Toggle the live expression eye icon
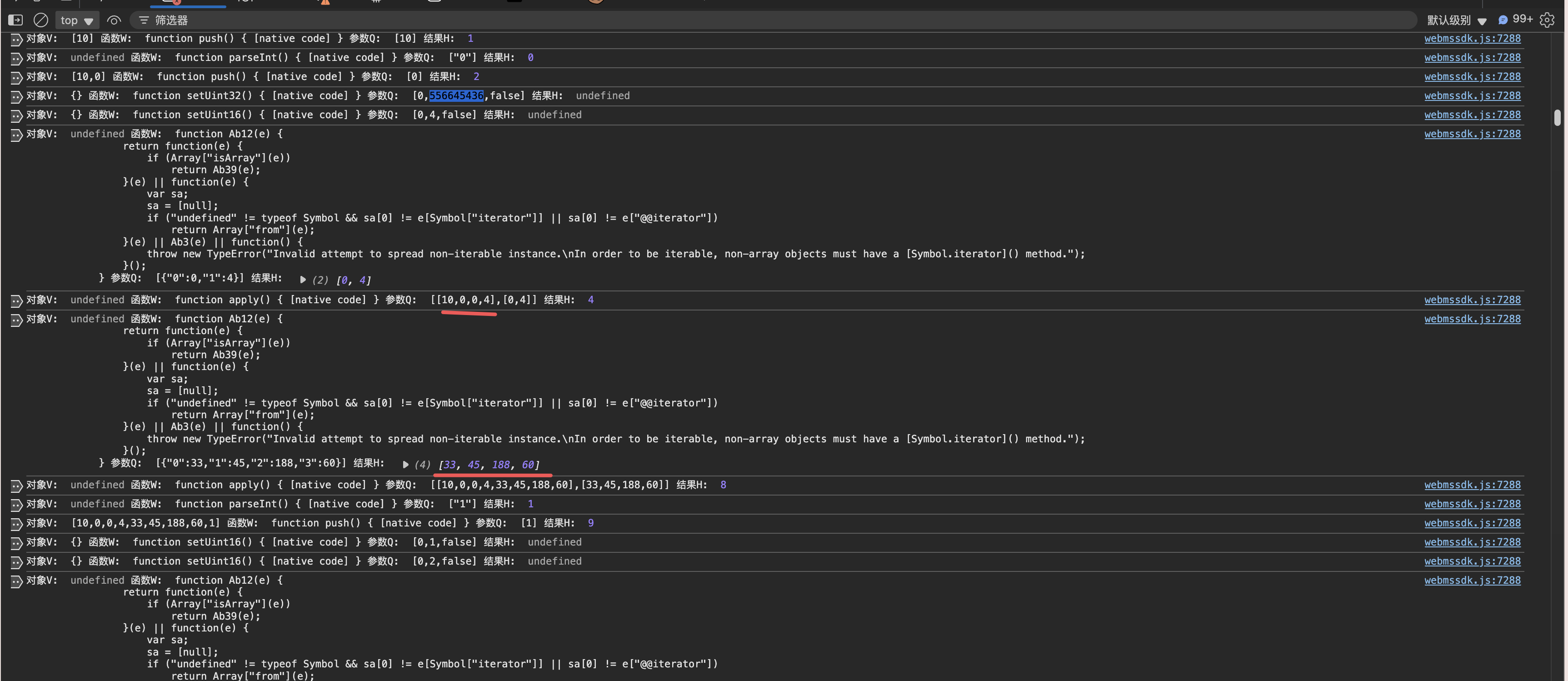The image size is (1568, 681). click(x=114, y=20)
